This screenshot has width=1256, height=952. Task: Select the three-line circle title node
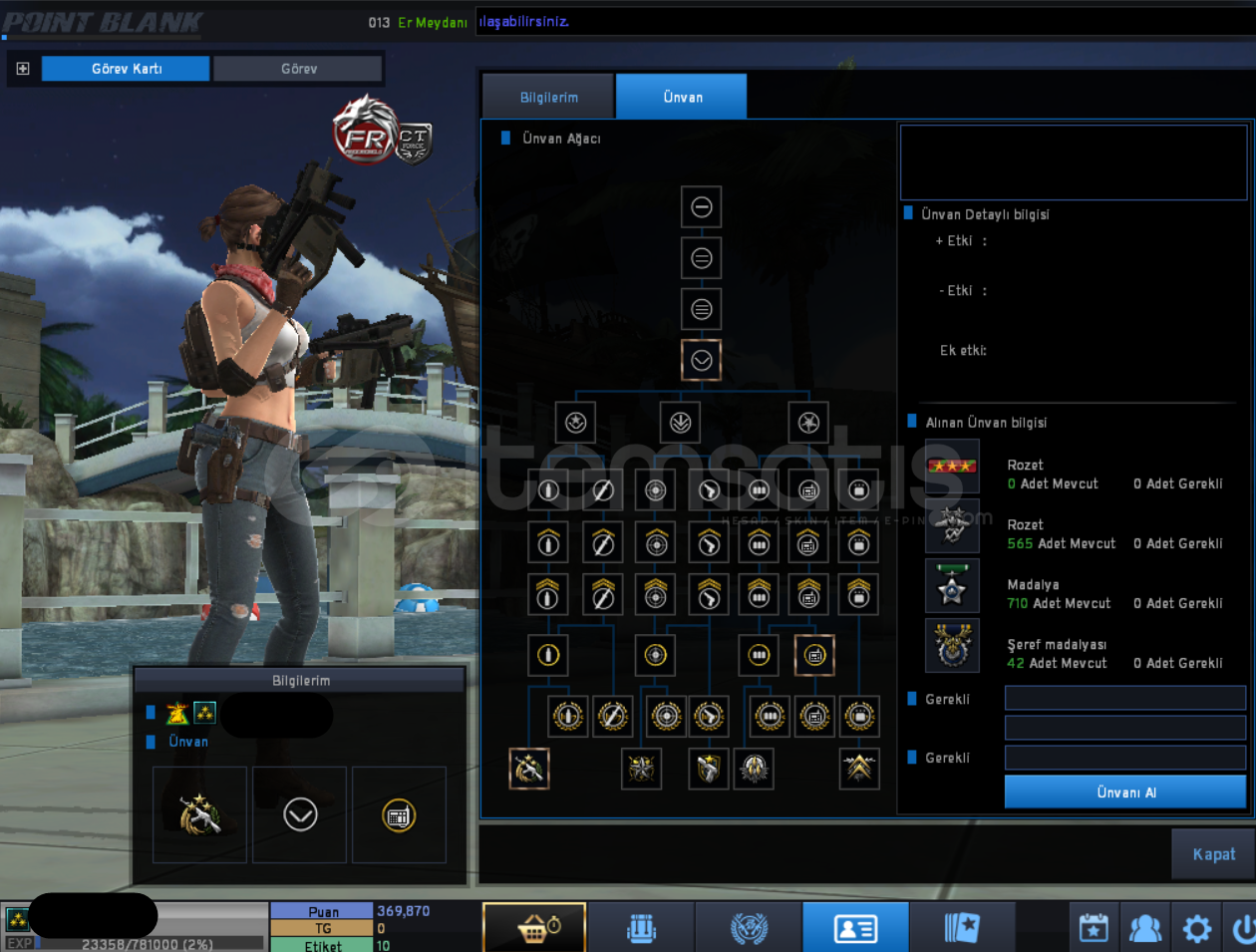702,309
